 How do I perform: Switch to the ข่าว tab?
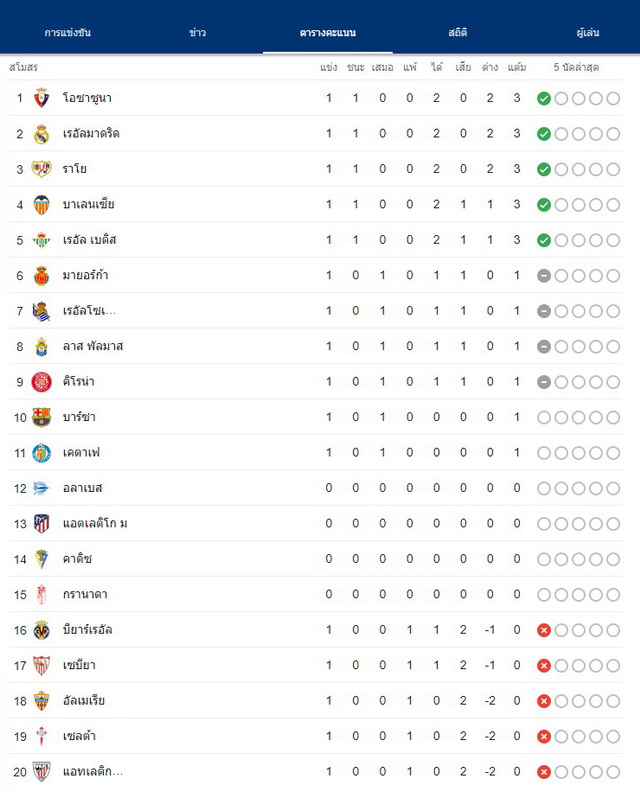pos(198,32)
